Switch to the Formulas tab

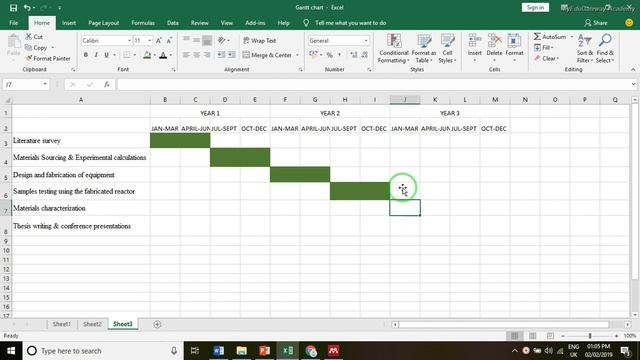tap(143, 23)
